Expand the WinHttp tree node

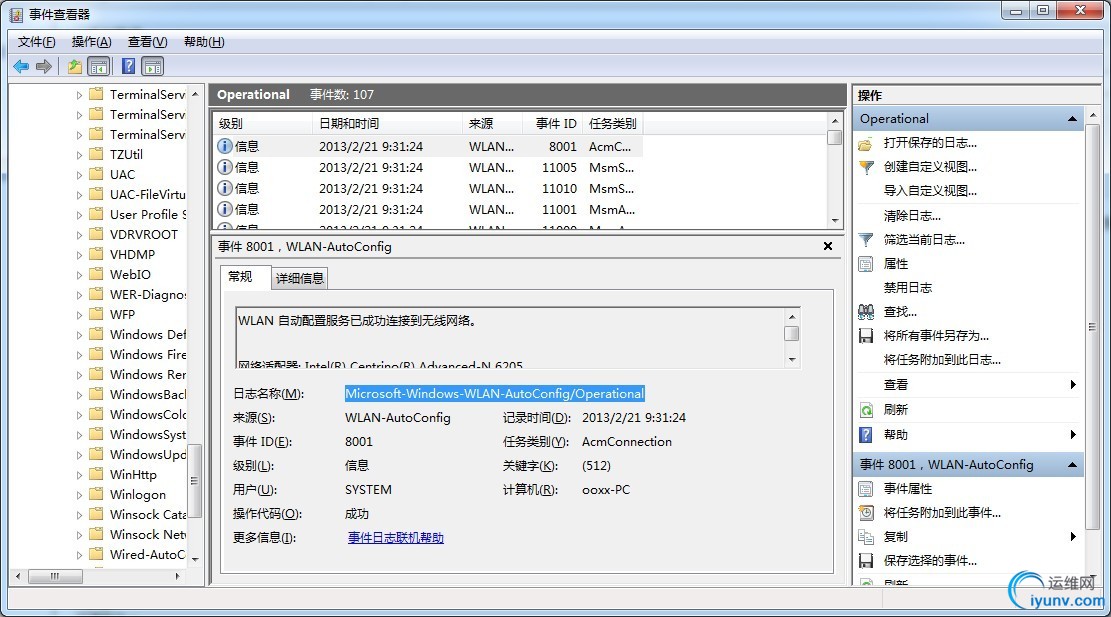[x=79, y=475]
